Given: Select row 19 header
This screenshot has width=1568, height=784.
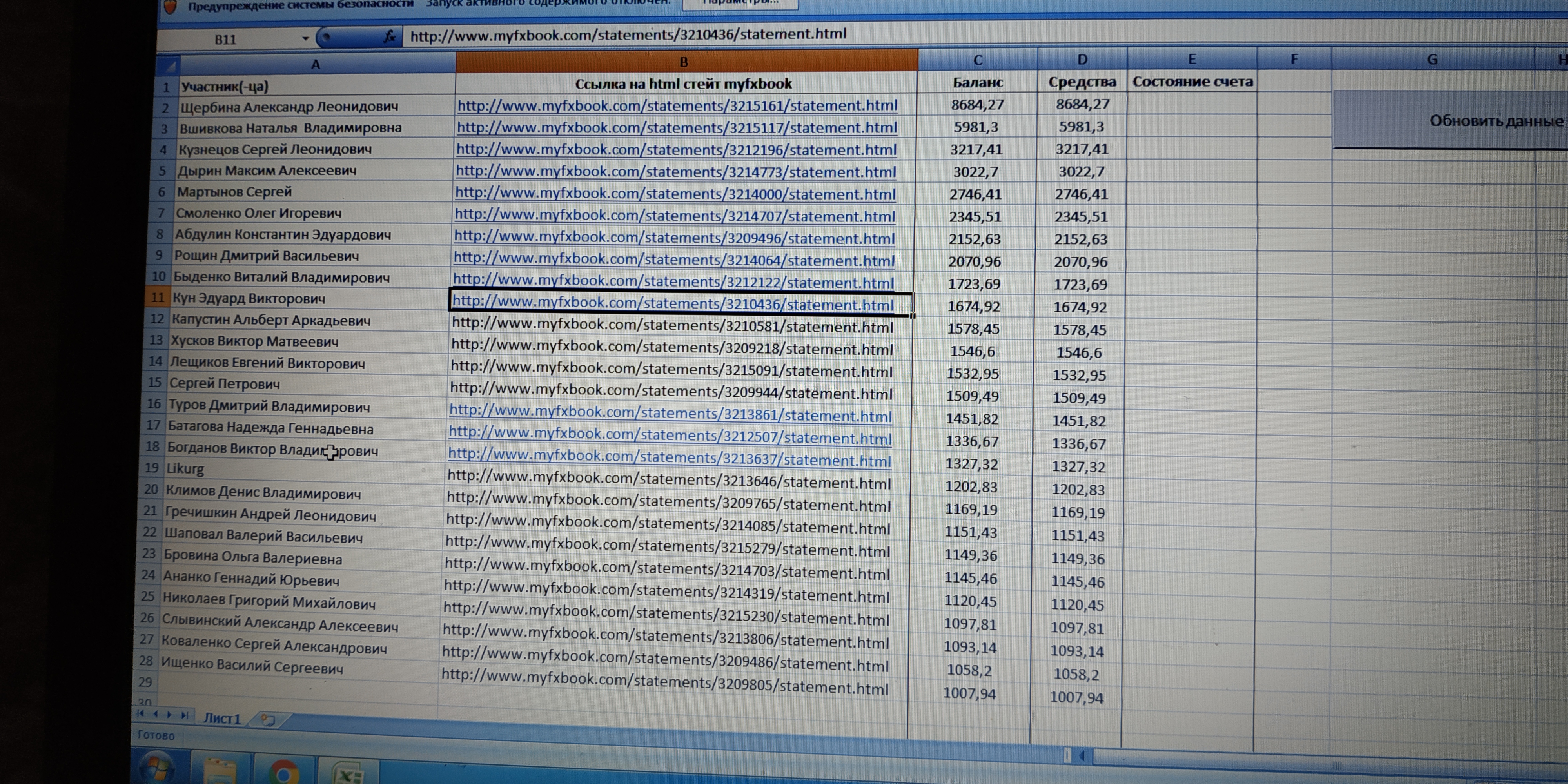Looking at the screenshot, I should point(152,468).
